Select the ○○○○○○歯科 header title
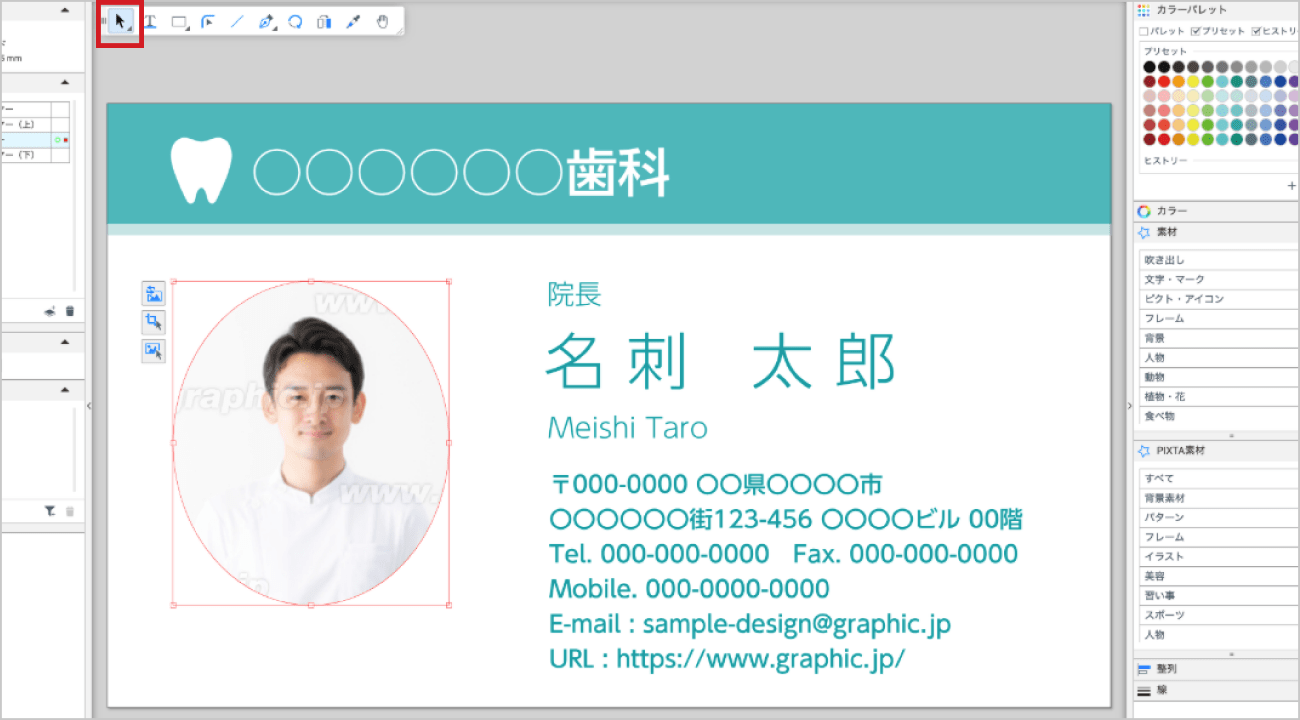The width and height of the screenshot is (1300, 720). click(461, 172)
